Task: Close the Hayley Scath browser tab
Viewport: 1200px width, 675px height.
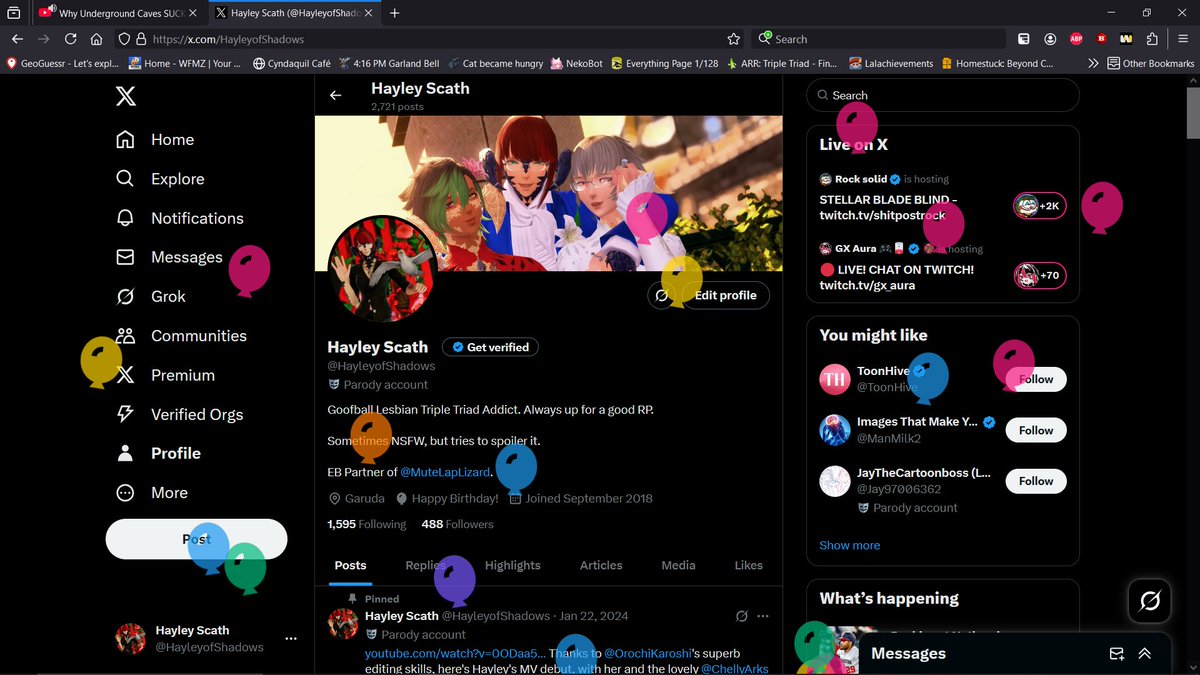Action: [x=369, y=13]
